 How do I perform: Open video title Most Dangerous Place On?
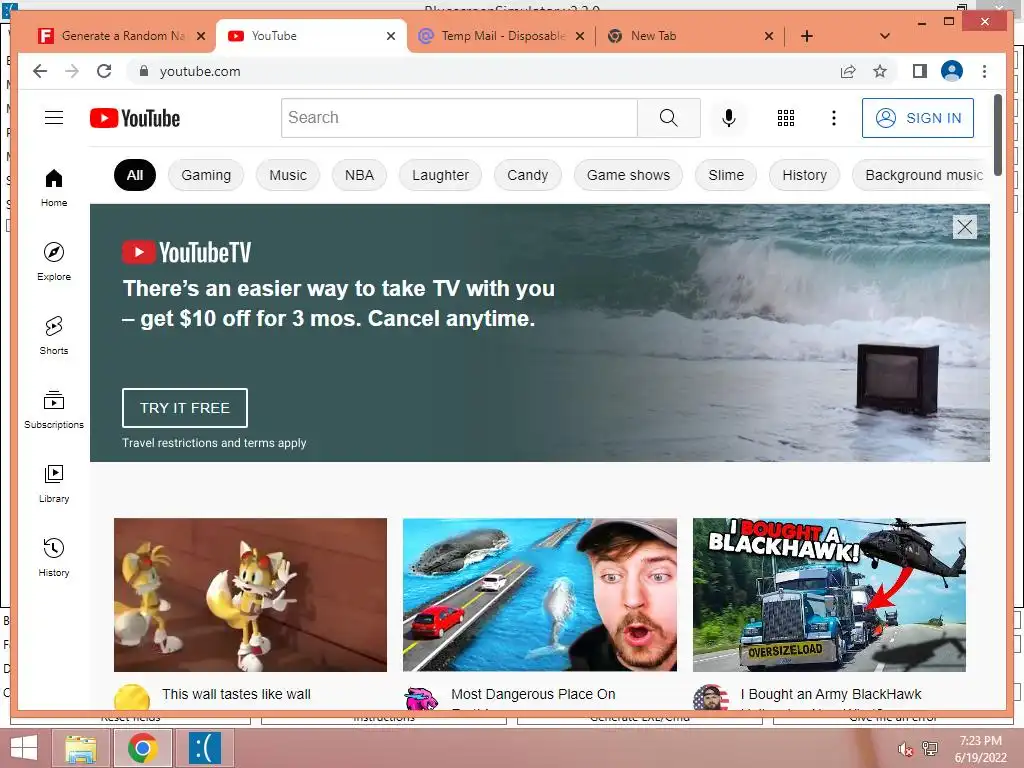[x=533, y=694]
